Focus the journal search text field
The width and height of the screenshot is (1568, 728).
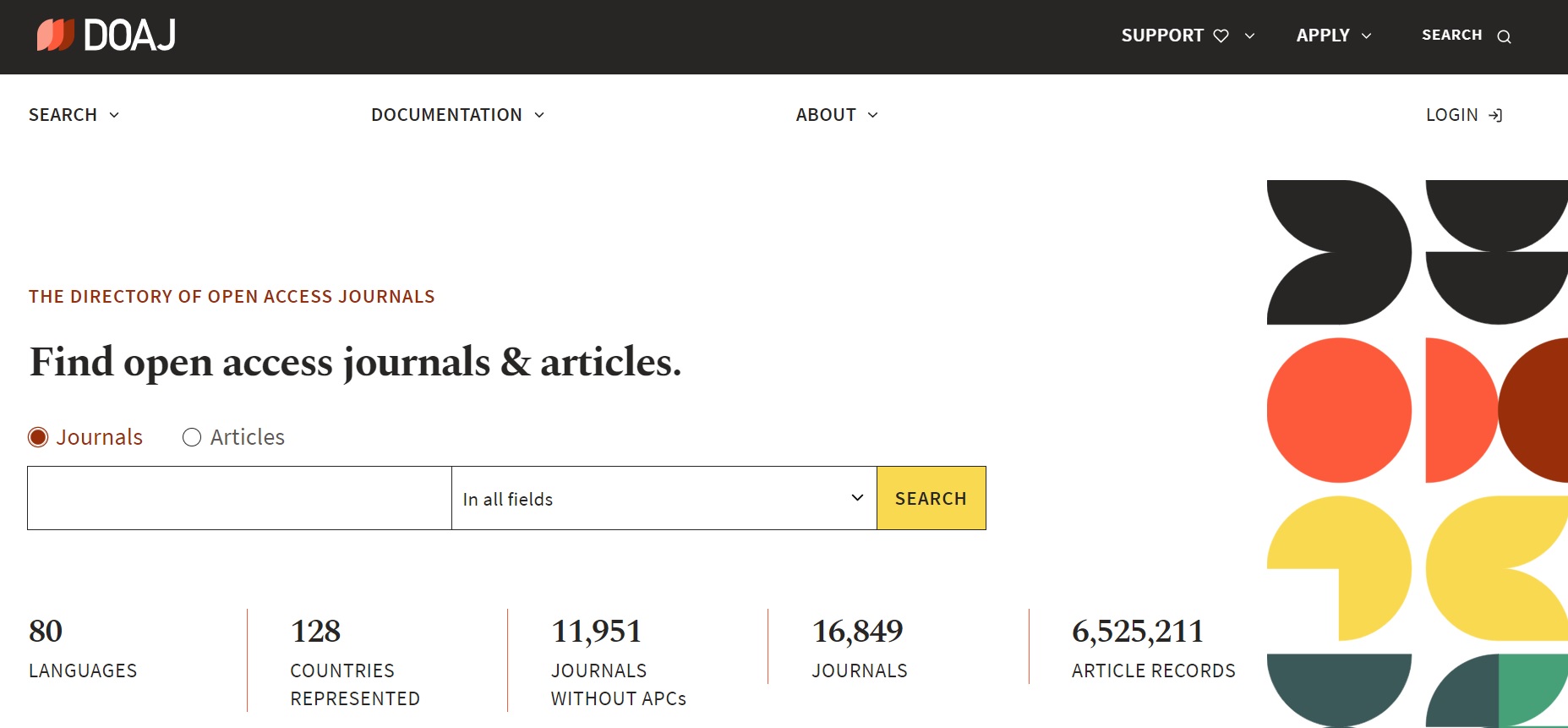(240, 498)
